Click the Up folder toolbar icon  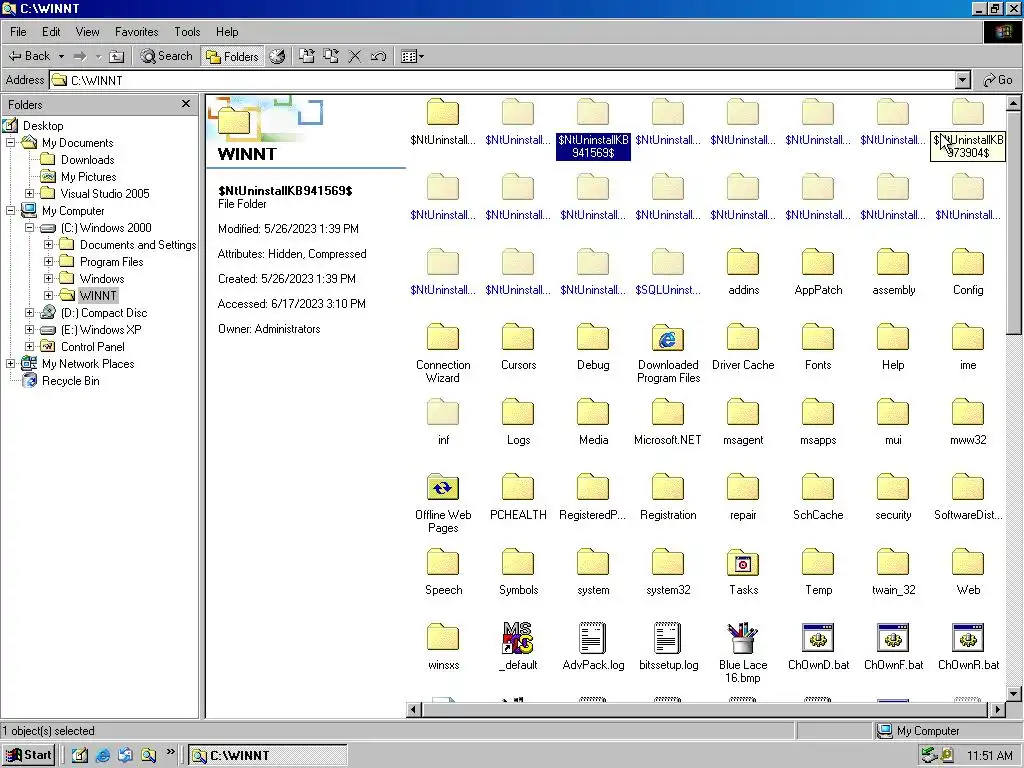click(116, 56)
